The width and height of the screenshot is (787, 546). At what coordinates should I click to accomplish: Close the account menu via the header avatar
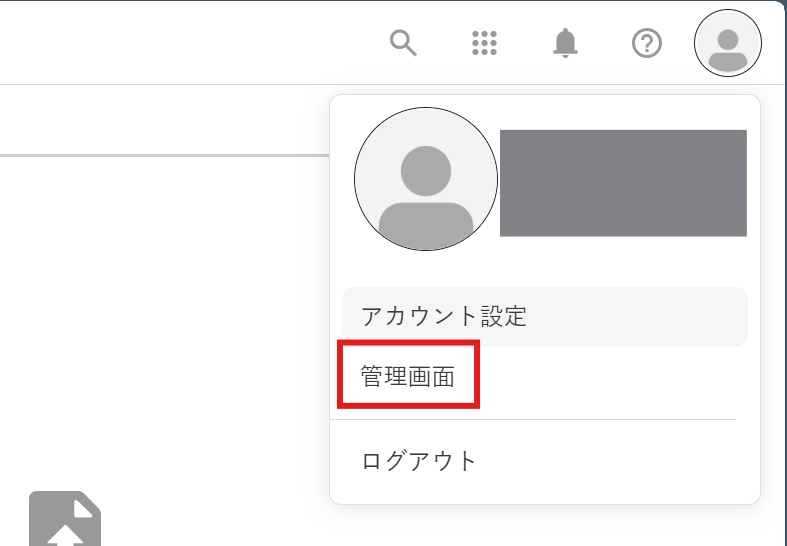tap(728, 43)
